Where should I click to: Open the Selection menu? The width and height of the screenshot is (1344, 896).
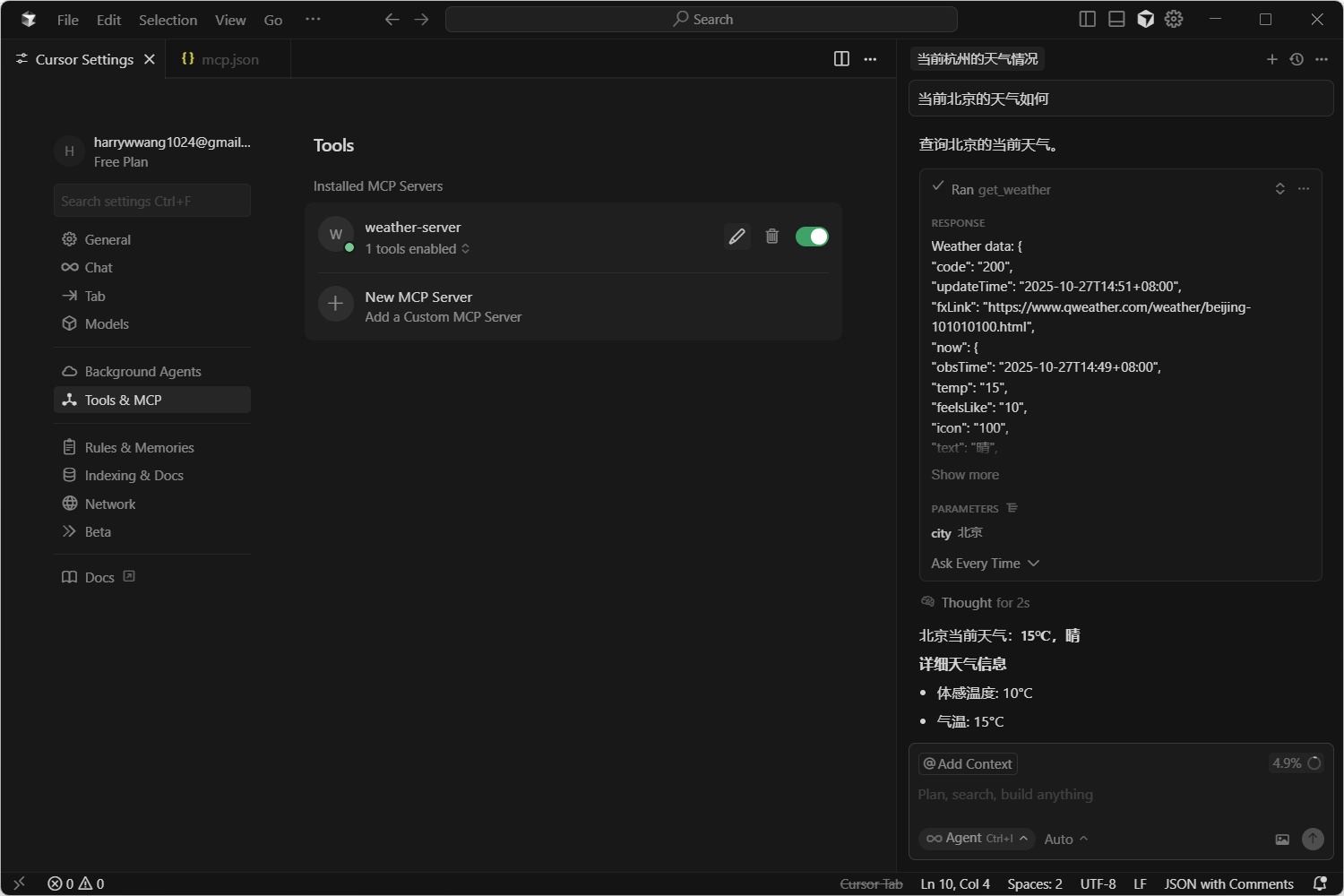pos(168,20)
